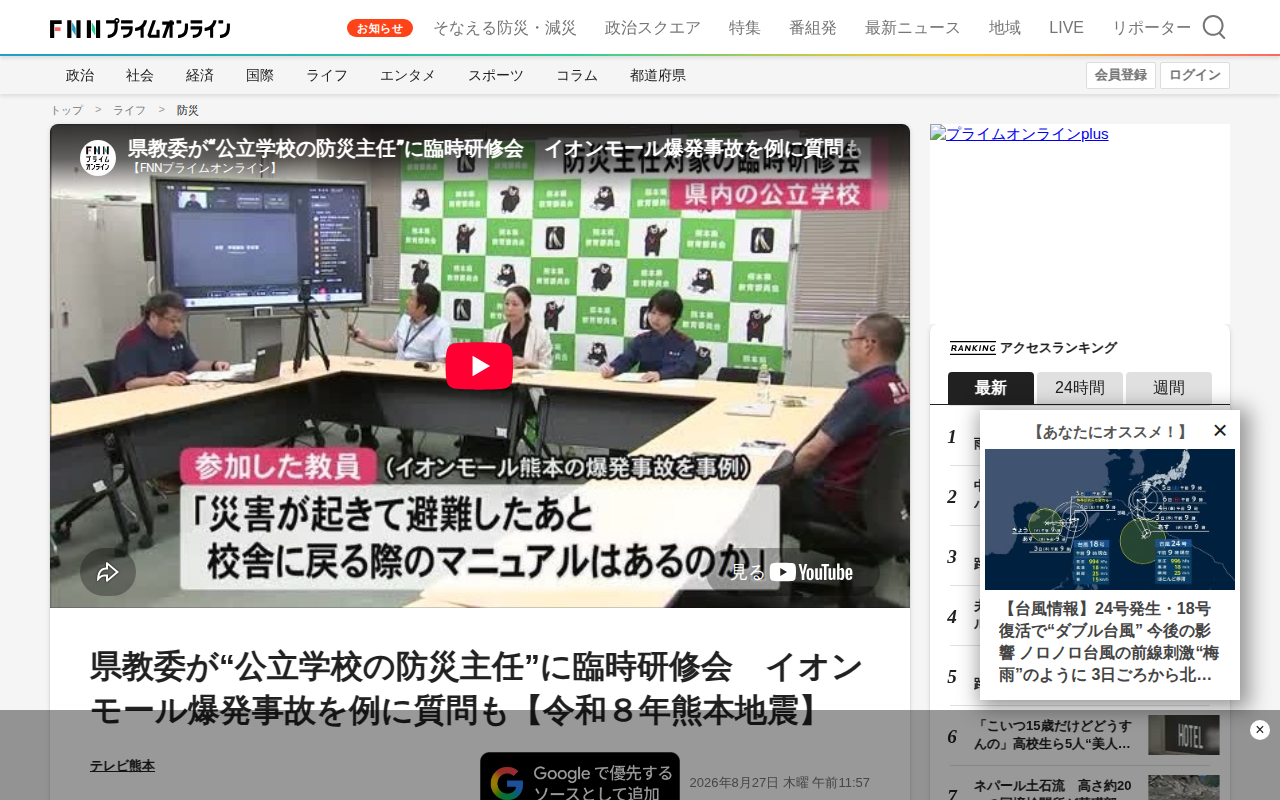Screen dimensions: 1280x800
Task: Click the FNN Prime Online logo
Action: [x=140, y=28]
